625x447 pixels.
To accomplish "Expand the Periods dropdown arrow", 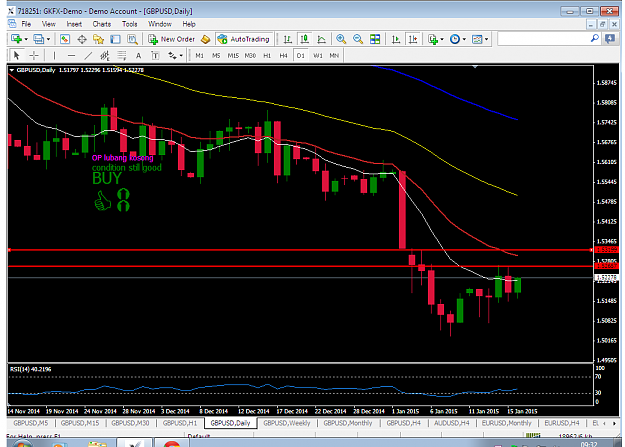I will (464, 39).
